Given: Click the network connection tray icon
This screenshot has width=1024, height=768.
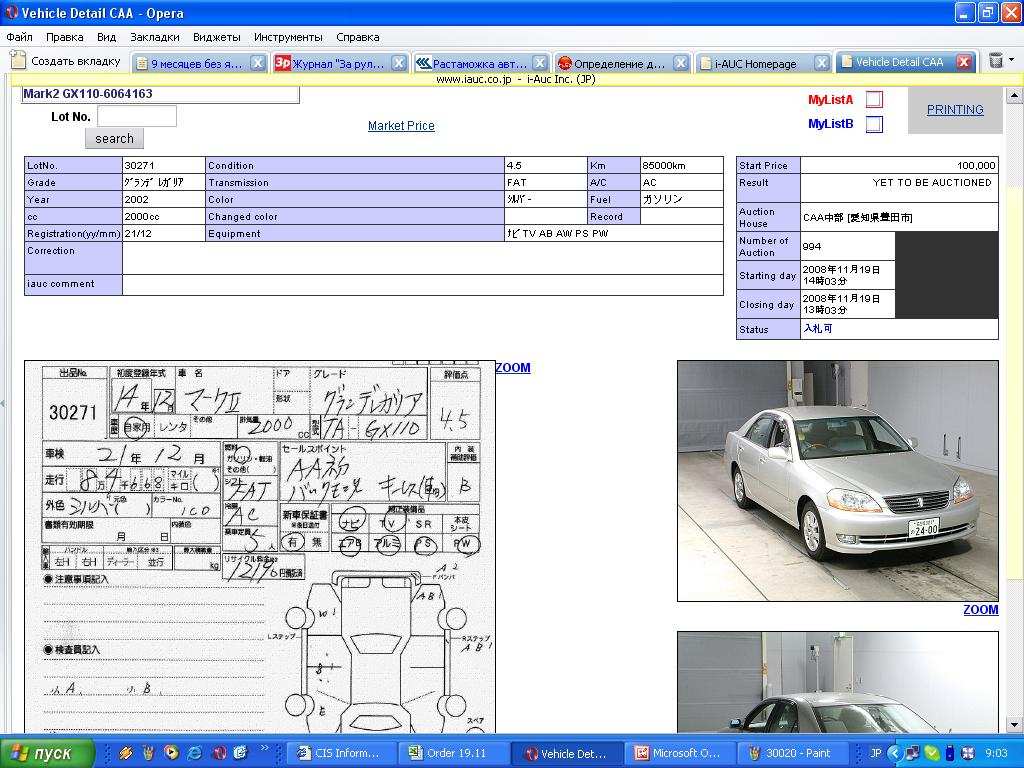Looking at the screenshot, I should (912, 753).
